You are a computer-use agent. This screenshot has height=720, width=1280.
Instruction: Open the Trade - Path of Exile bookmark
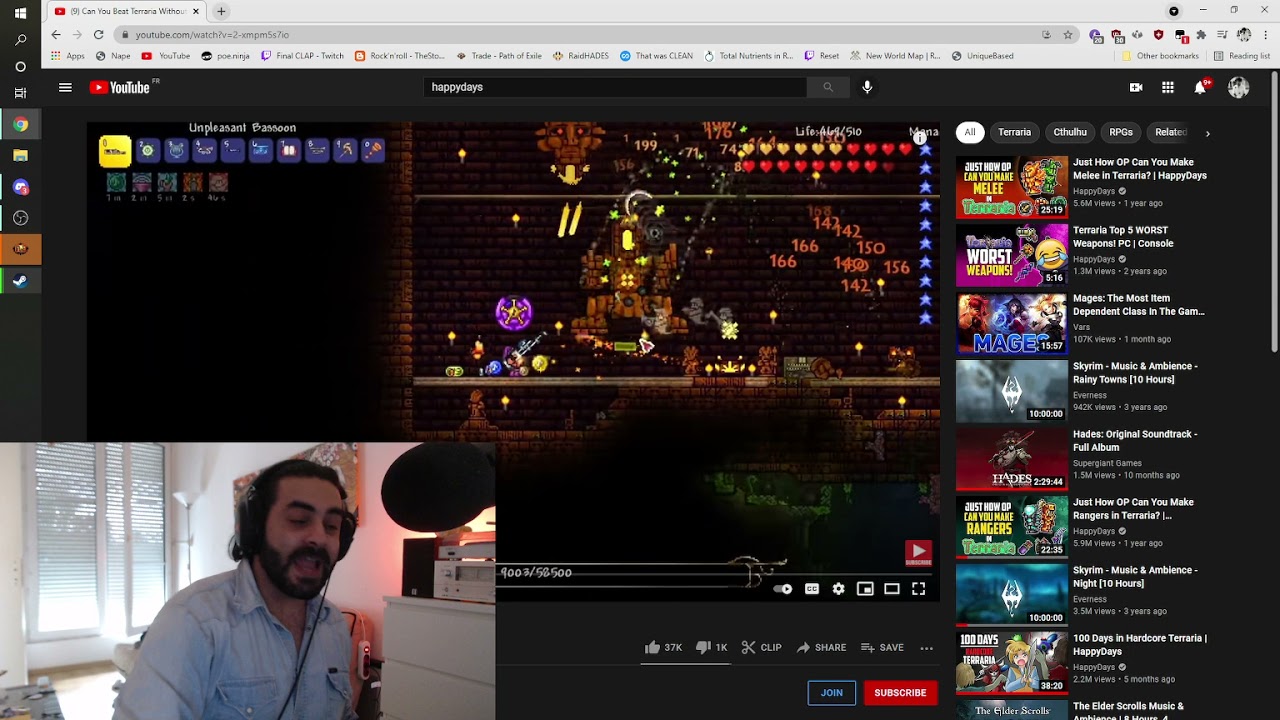click(x=499, y=56)
